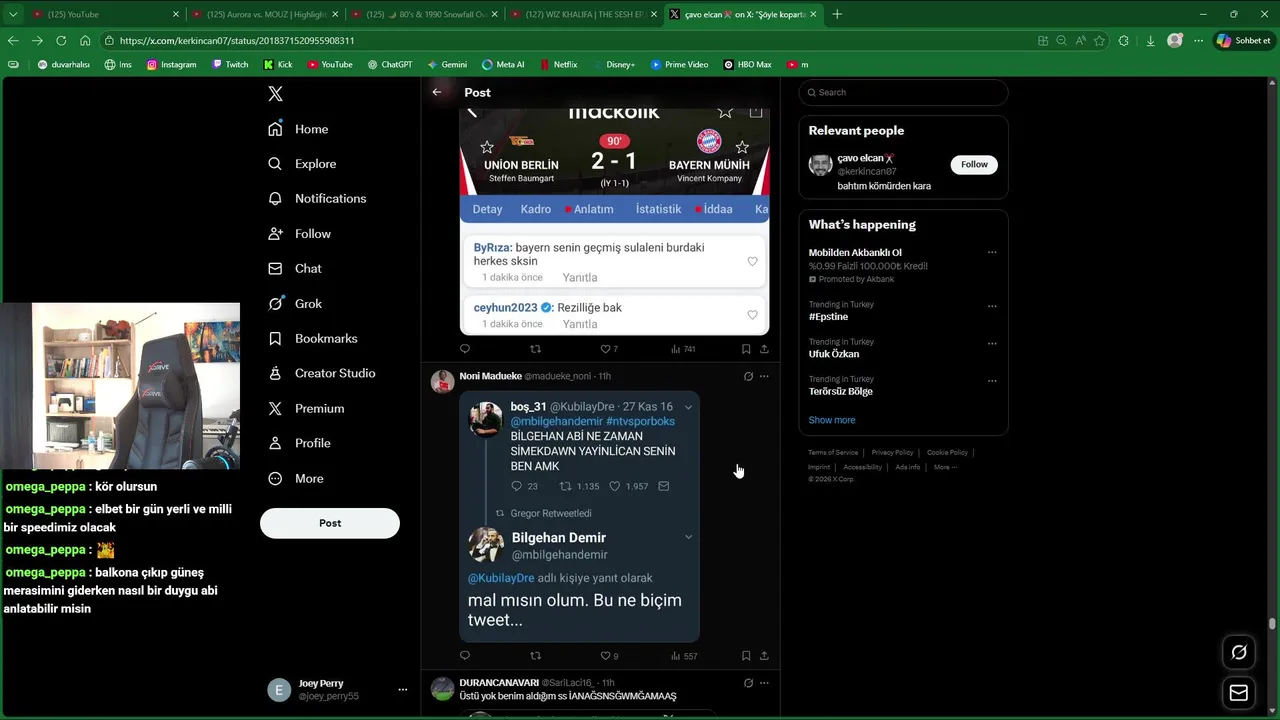Switch to the Aurora vs. MOUZ tab
Viewport: 1280px width, 720px height.
coord(264,14)
